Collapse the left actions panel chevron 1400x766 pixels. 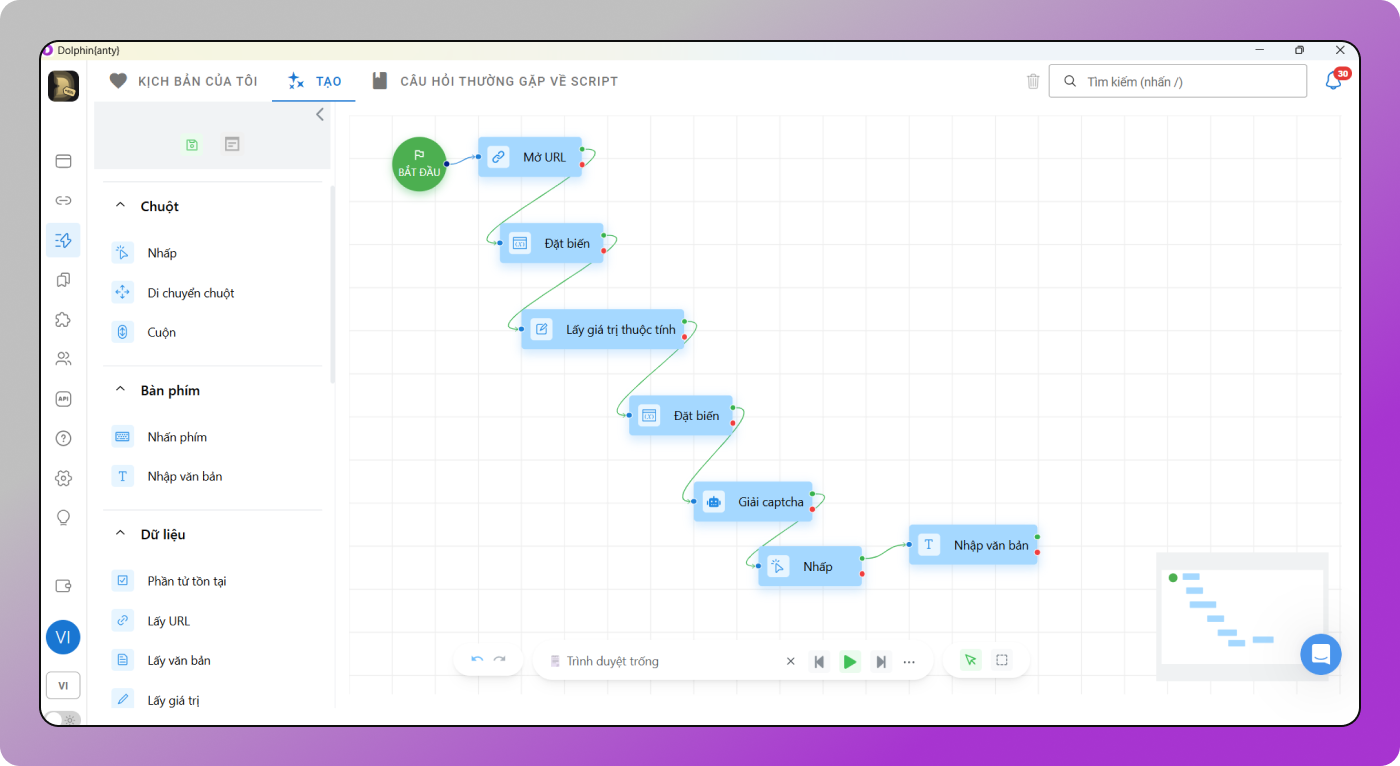tap(320, 115)
